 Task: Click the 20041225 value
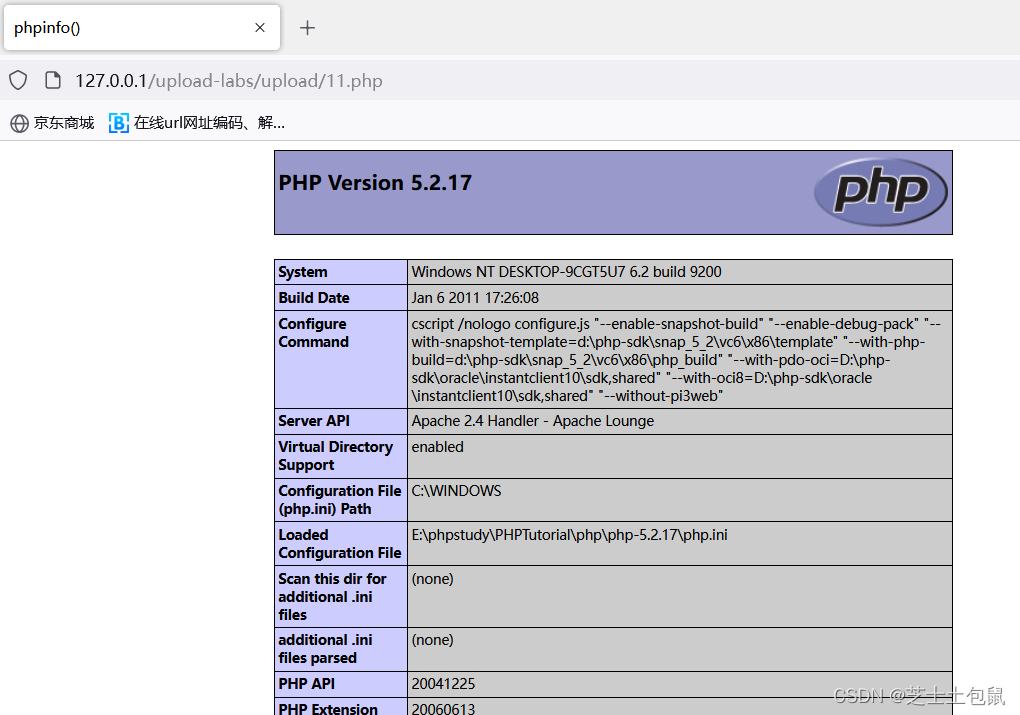click(x=443, y=684)
